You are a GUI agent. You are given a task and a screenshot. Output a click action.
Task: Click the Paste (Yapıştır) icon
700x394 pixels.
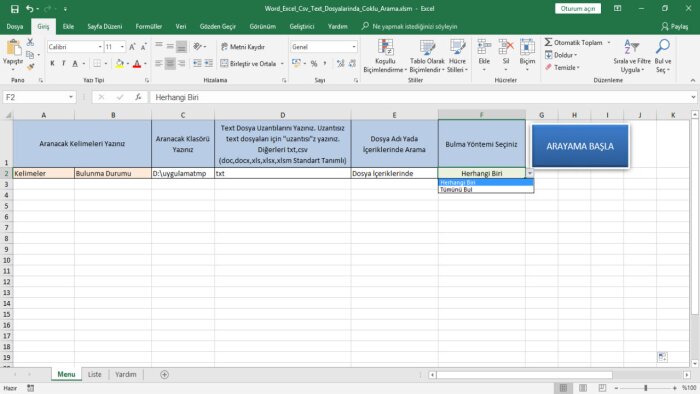pos(13,48)
